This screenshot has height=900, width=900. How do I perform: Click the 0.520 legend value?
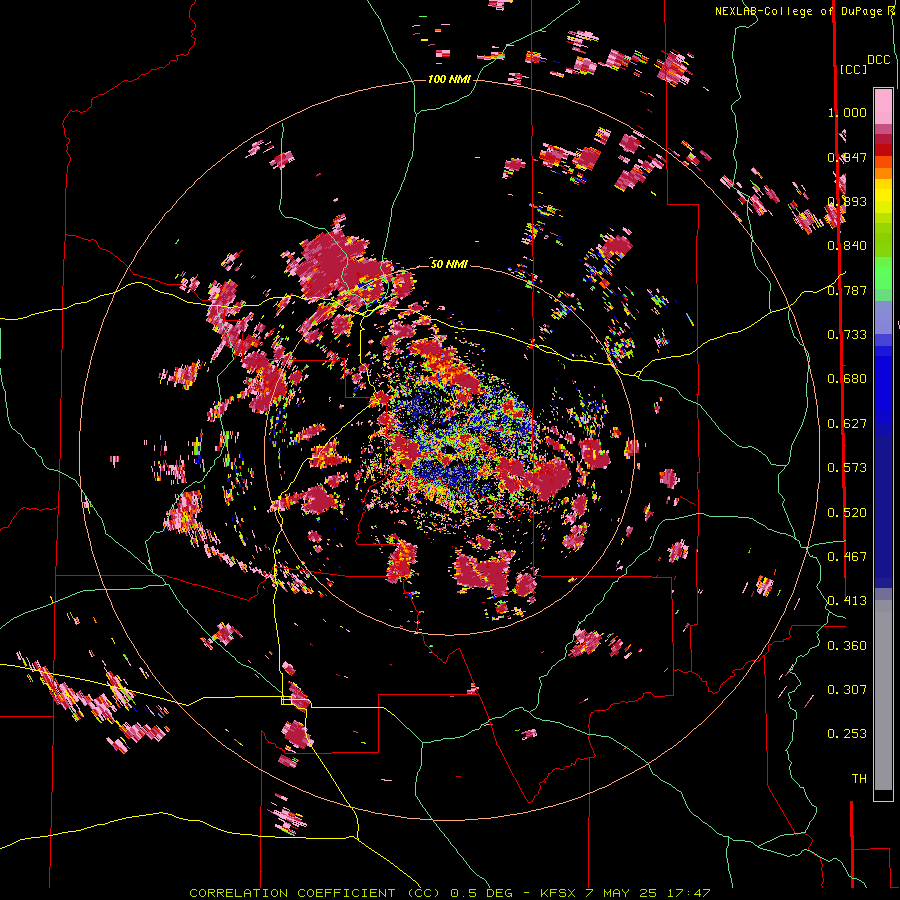point(847,513)
